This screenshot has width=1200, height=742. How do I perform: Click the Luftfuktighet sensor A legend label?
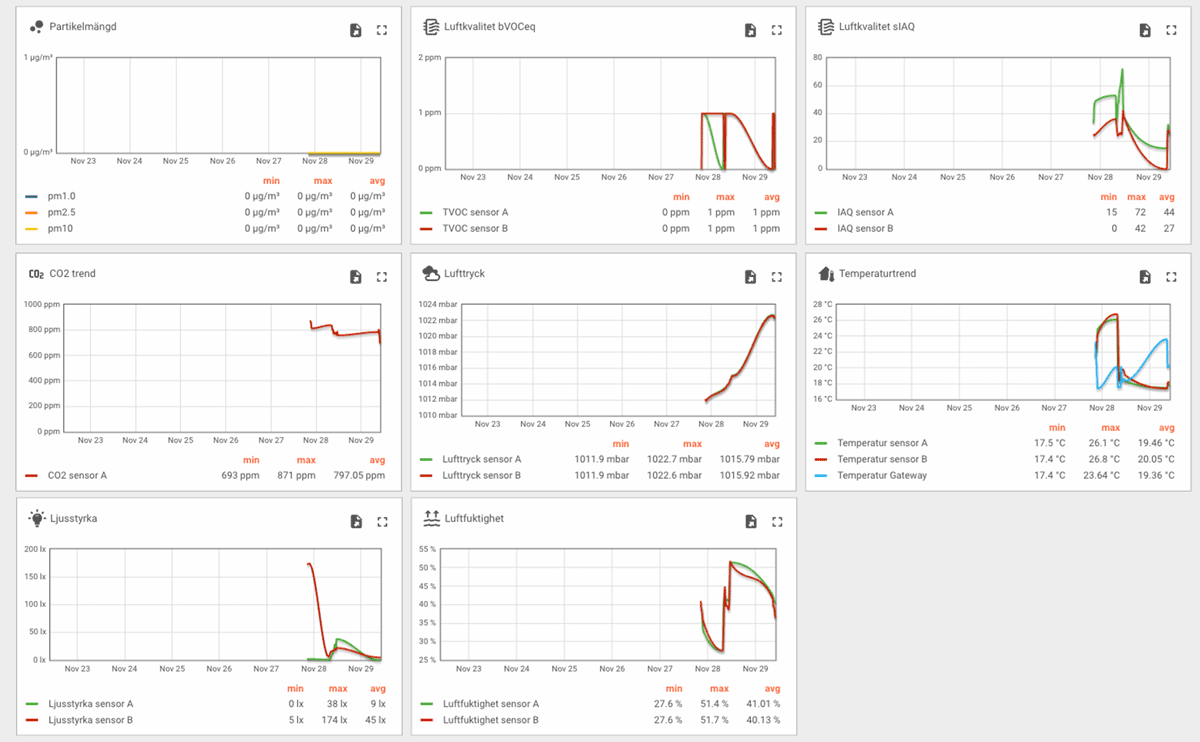point(490,704)
